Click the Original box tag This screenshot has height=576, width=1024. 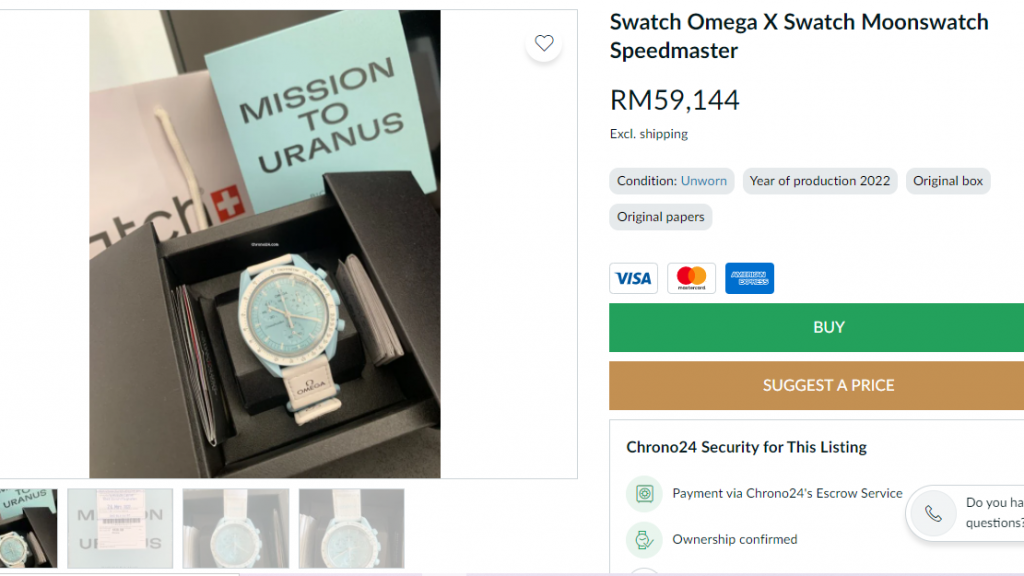948,181
